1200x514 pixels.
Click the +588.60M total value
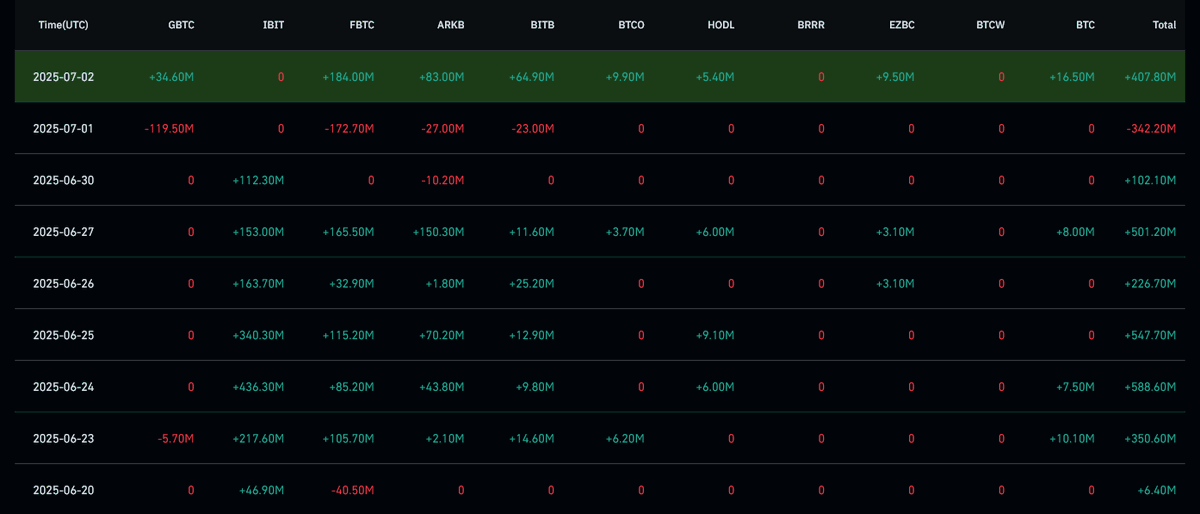1149,387
